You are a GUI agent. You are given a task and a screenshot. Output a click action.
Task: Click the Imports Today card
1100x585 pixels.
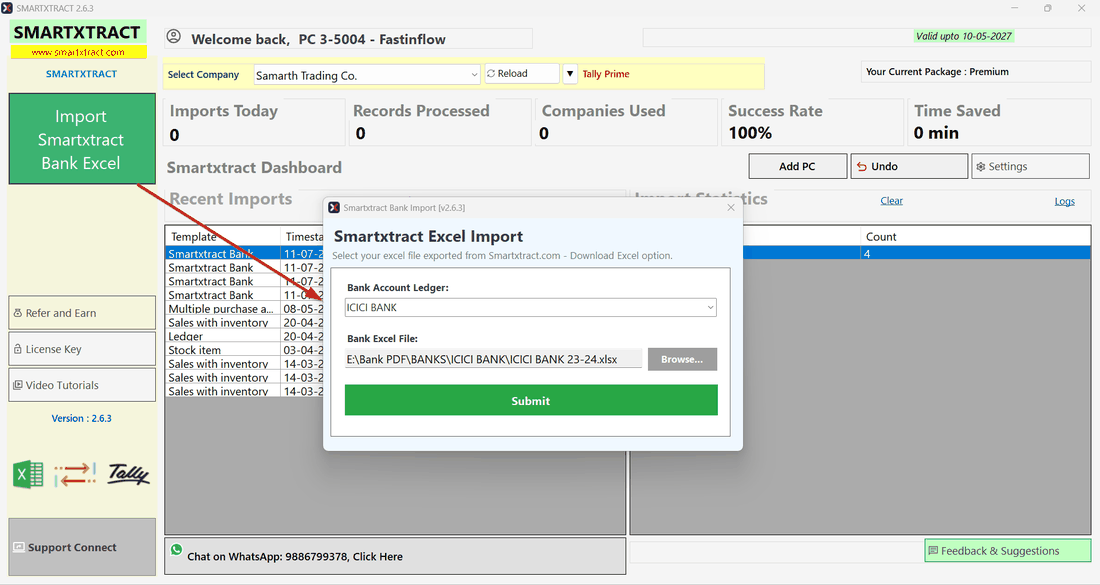click(254, 122)
